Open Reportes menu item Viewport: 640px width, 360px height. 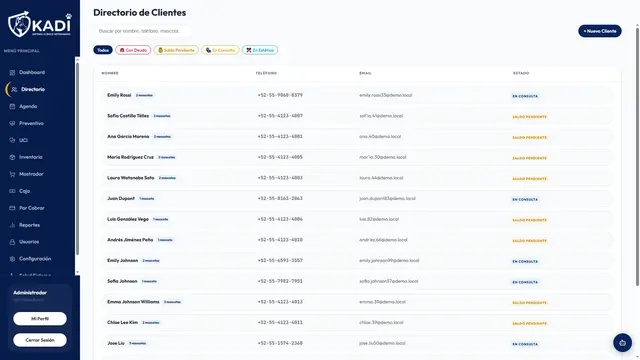[29, 225]
